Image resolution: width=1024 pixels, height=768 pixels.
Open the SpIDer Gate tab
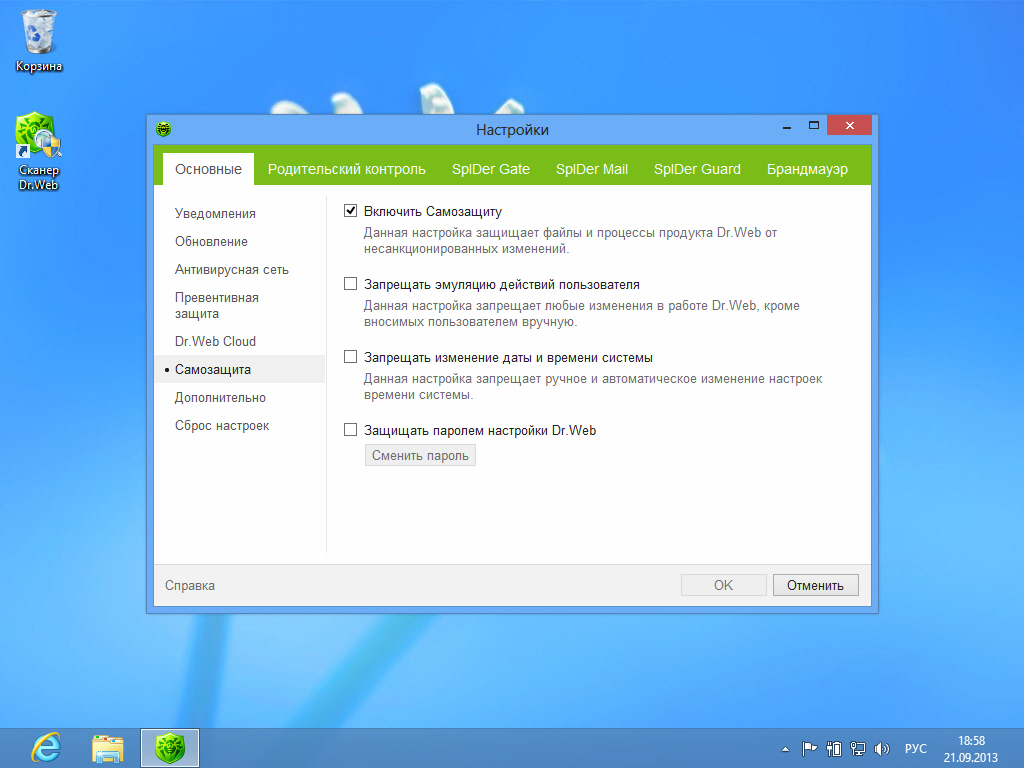tap(490, 169)
